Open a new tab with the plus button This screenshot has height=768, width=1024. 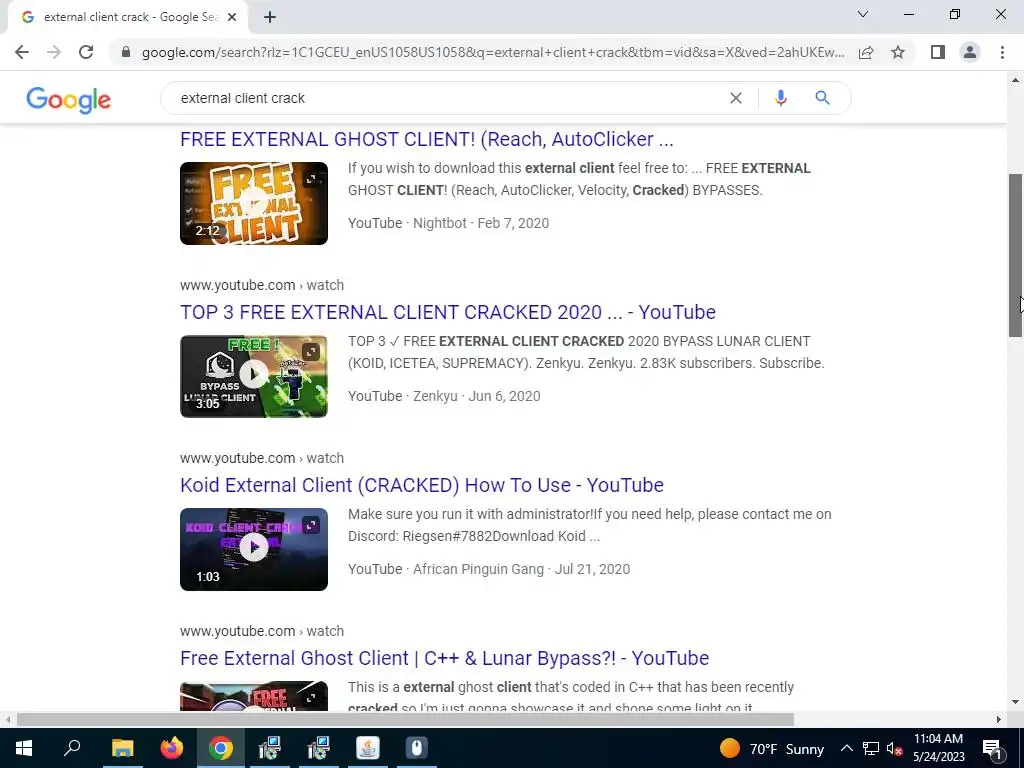pos(270,18)
